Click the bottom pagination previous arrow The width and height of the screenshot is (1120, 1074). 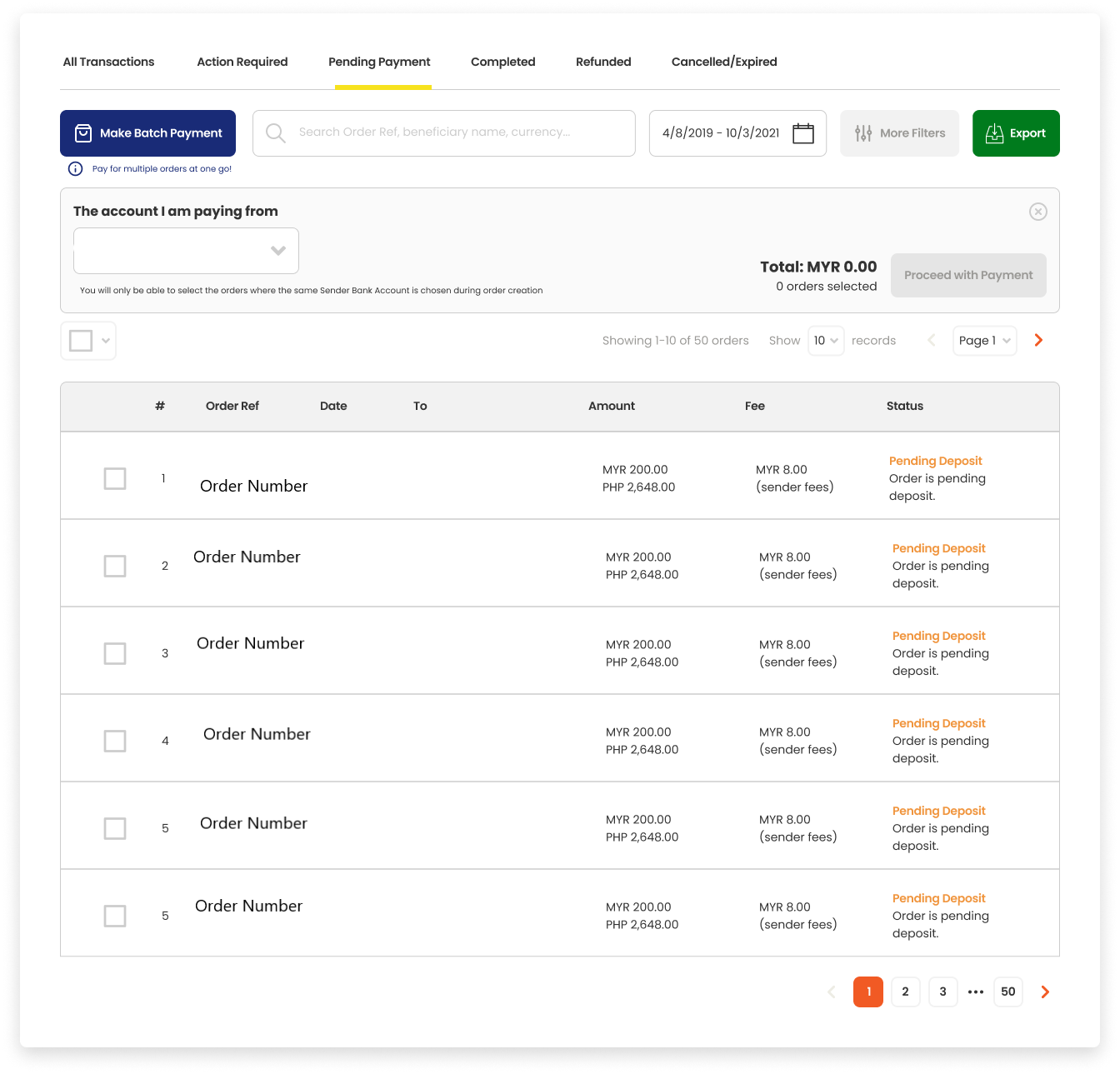click(831, 992)
